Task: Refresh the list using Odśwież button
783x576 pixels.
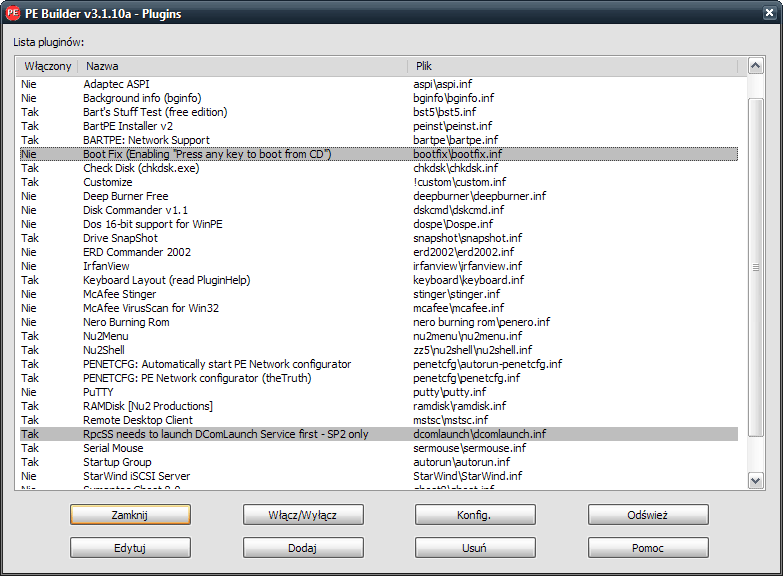Action: click(x=648, y=515)
